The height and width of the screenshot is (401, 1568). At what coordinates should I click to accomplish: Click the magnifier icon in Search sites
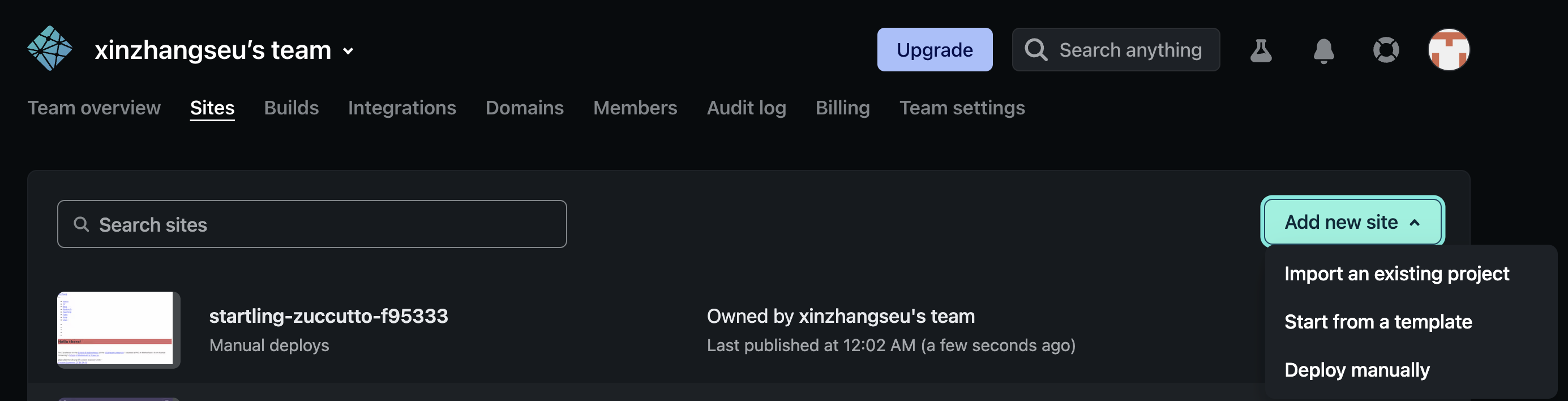click(81, 224)
